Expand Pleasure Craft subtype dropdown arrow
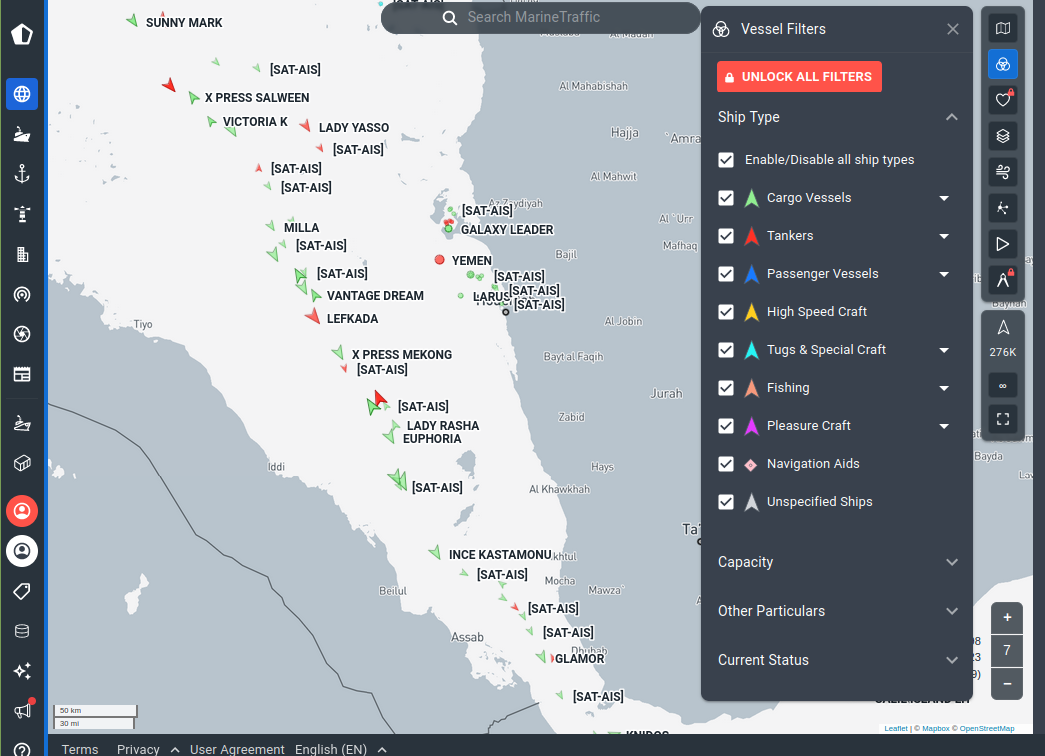This screenshot has width=1045, height=756. (x=944, y=426)
